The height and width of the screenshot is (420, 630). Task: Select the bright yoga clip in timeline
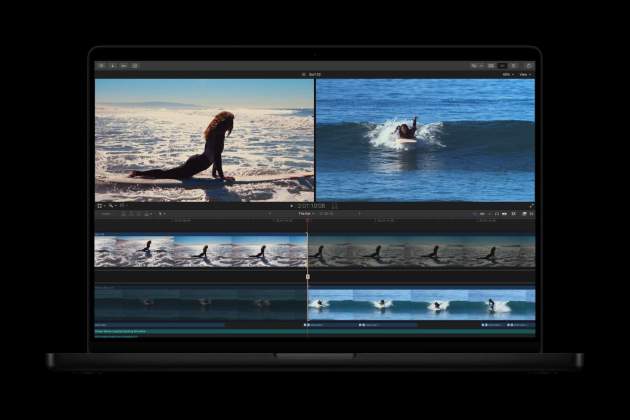[201, 251]
